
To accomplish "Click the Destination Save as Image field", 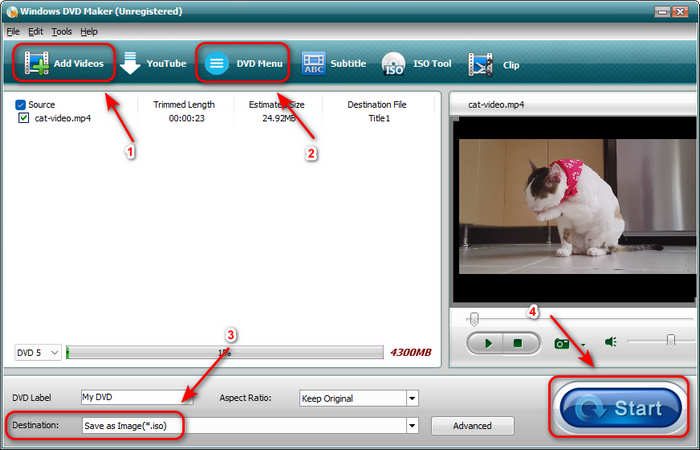I will pyautogui.click(x=250, y=426).
